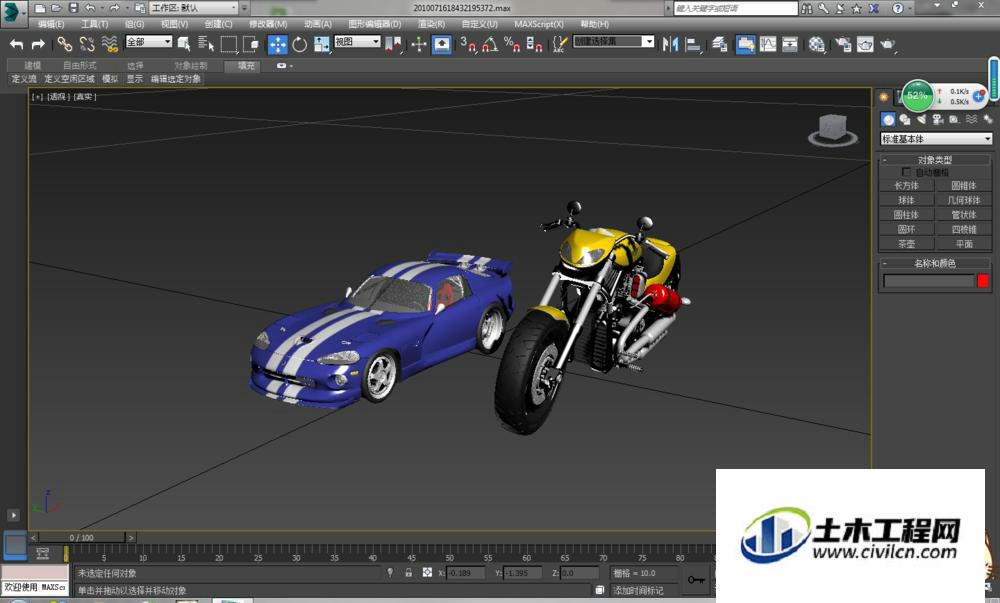Create a 长方体 box primitive
The height and width of the screenshot is (603, 1000).
[906, 185]
